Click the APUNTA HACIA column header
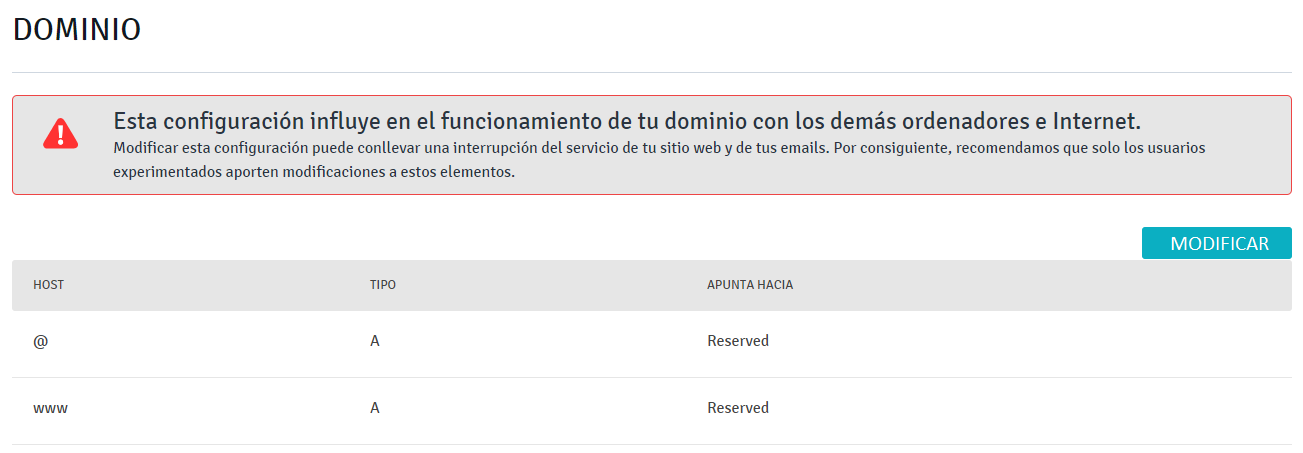Viewport: 1303px width, 453px height. pos(750,285)
